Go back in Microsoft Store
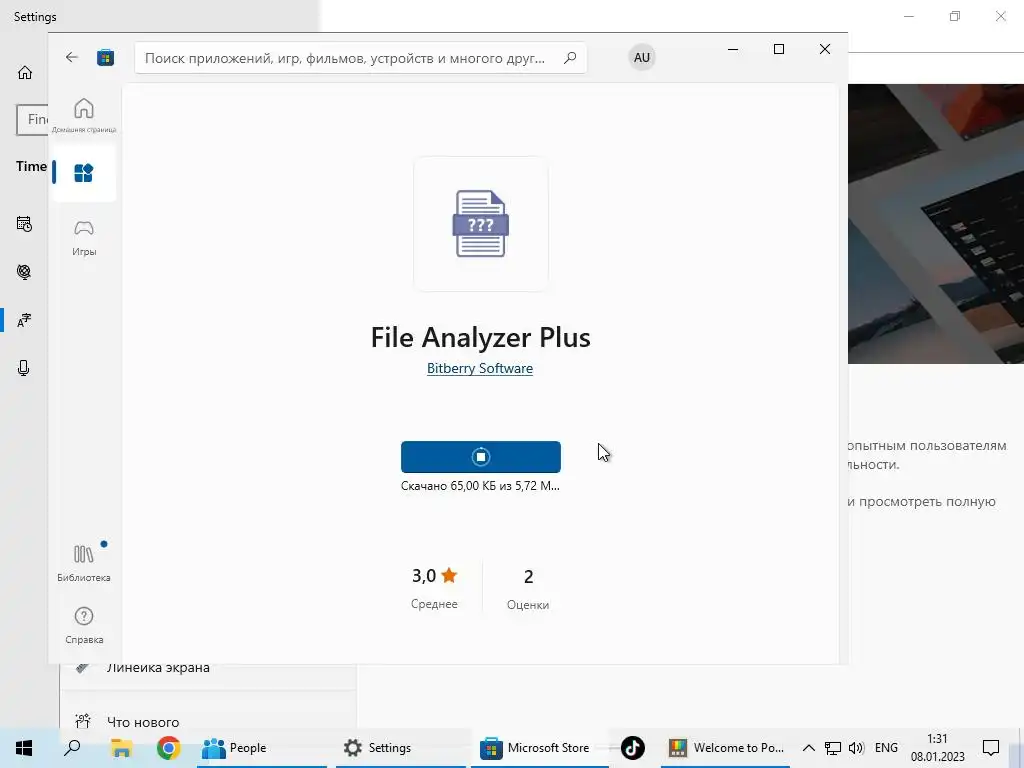Viewport: 1024px width, 768px height. click(72, 57)
